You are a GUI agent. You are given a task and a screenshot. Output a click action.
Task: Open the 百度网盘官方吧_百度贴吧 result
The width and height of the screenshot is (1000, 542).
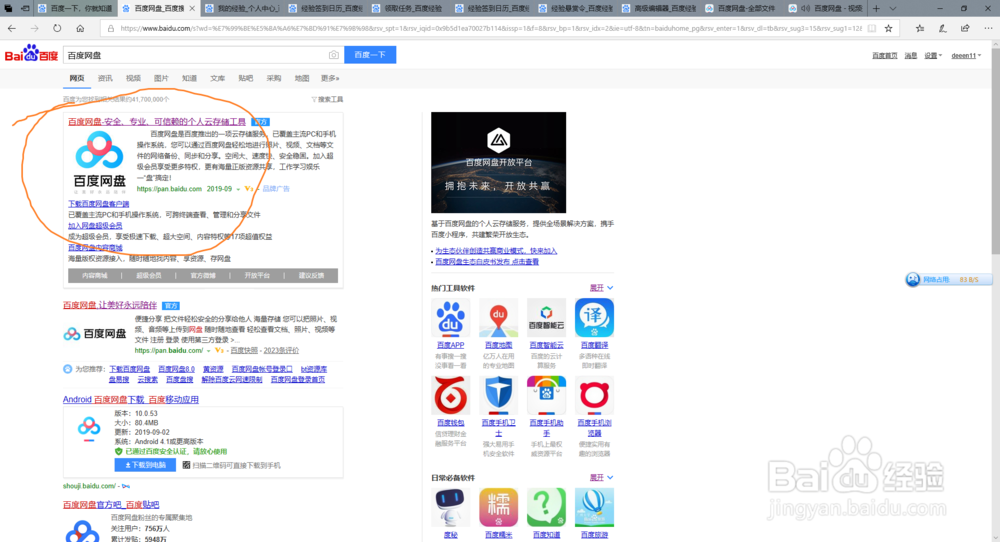111,504
